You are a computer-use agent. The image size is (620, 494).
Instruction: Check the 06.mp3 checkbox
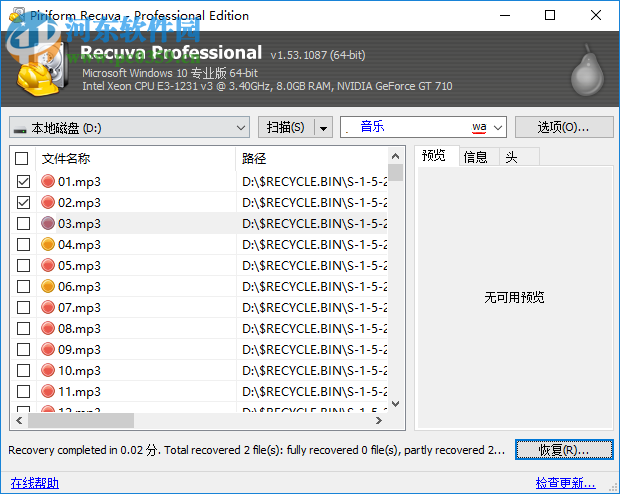[x=23, y=286]
